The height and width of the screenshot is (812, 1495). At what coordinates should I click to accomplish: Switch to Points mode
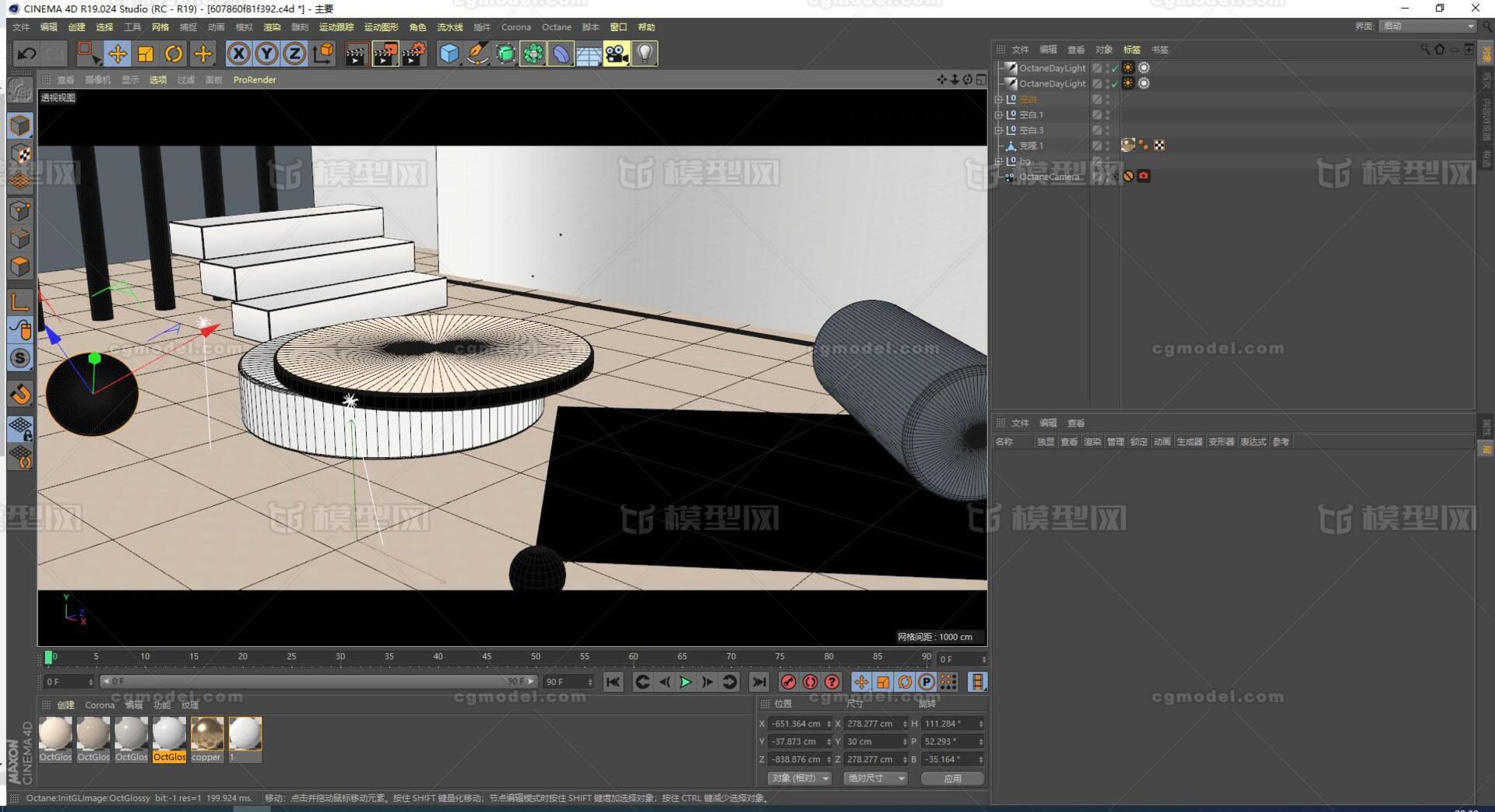click(20, 211)
